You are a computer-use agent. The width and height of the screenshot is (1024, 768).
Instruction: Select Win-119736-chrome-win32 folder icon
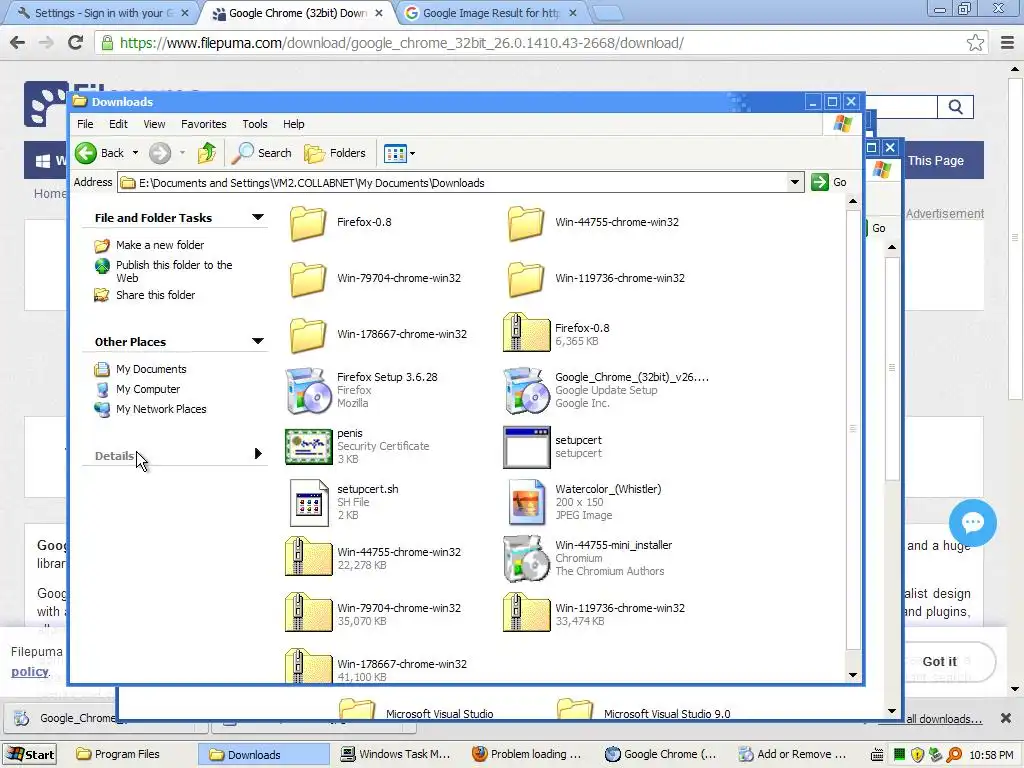pyautogui.click(x=526, y=279)
